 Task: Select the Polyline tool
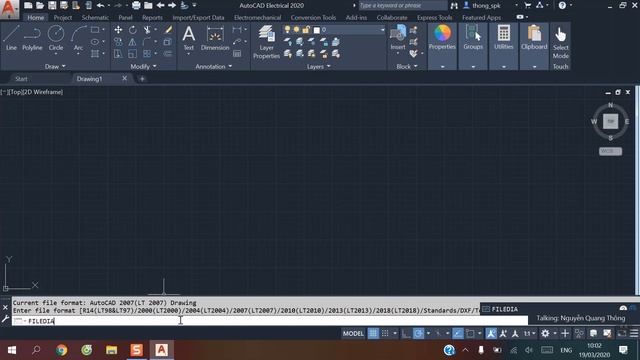[32, 38]
